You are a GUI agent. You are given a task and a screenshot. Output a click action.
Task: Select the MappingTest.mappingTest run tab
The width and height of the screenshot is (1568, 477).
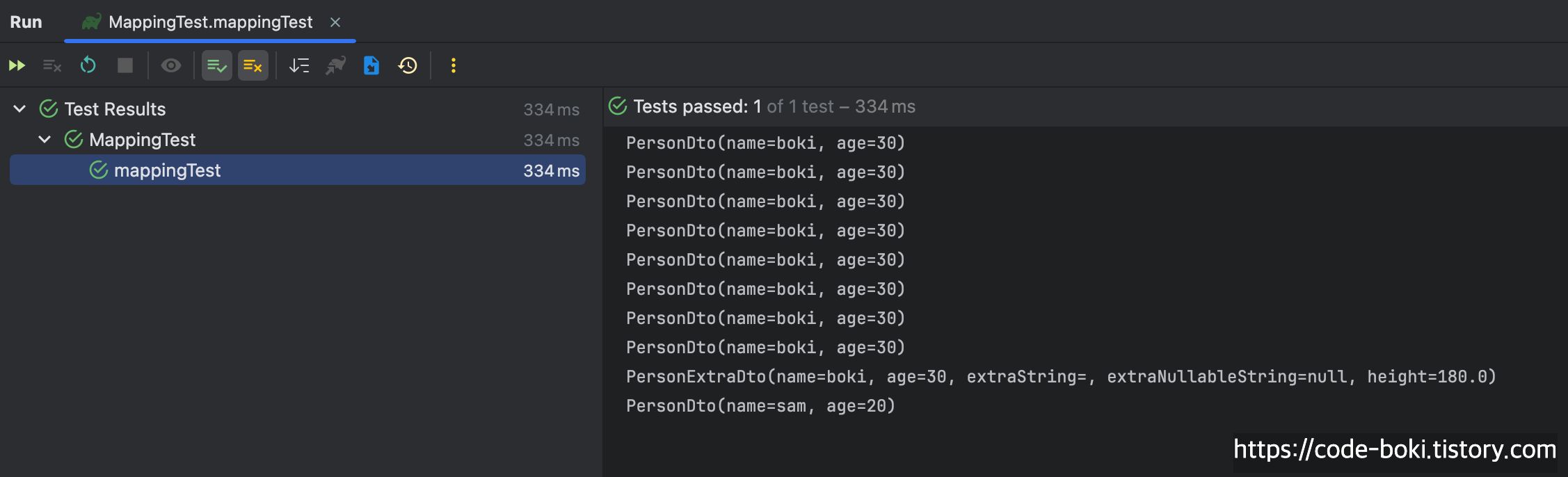click(210, 22)
